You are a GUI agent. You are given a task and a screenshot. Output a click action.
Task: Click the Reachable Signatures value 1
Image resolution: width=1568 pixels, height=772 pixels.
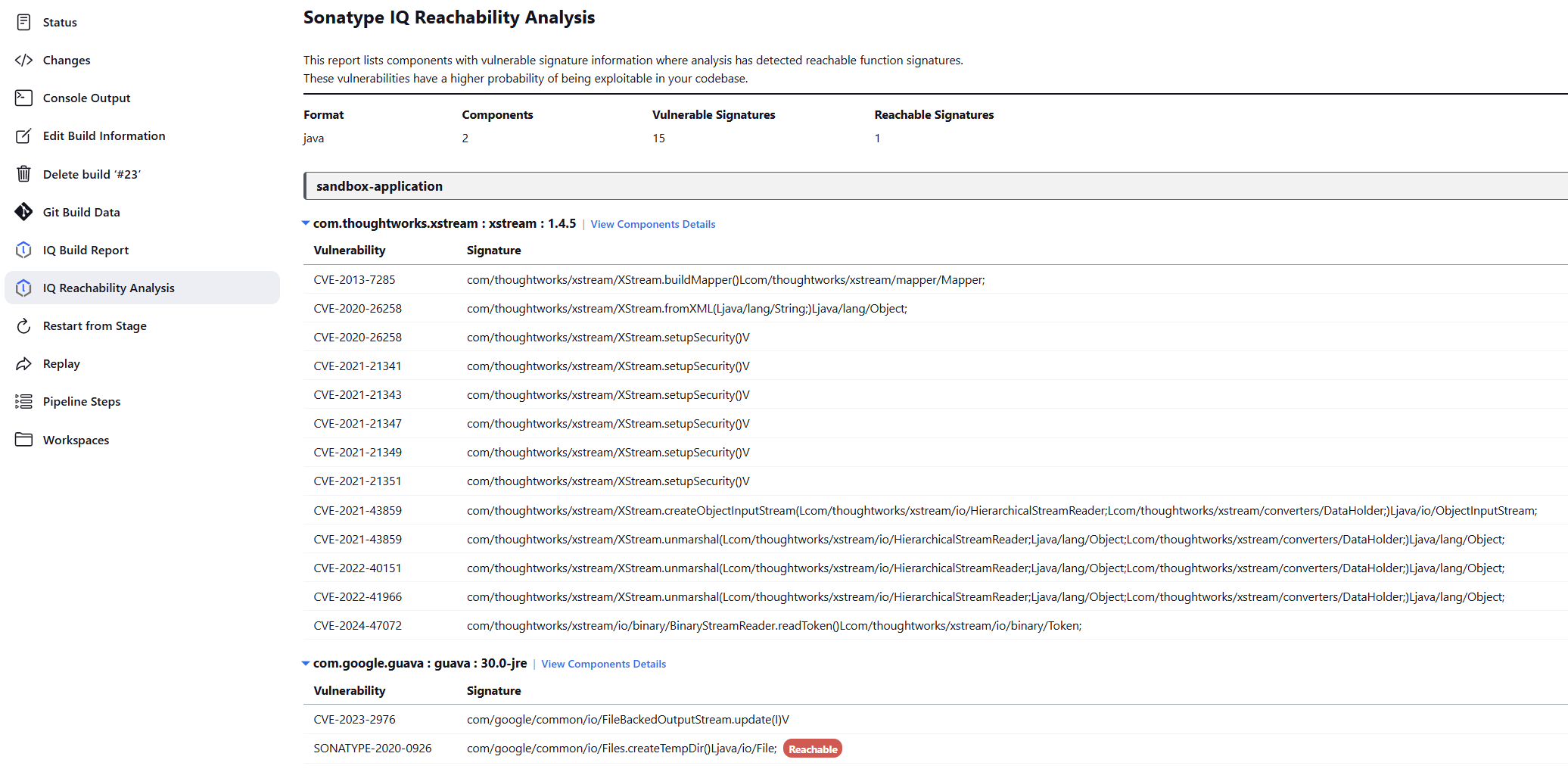pos(877,138)
